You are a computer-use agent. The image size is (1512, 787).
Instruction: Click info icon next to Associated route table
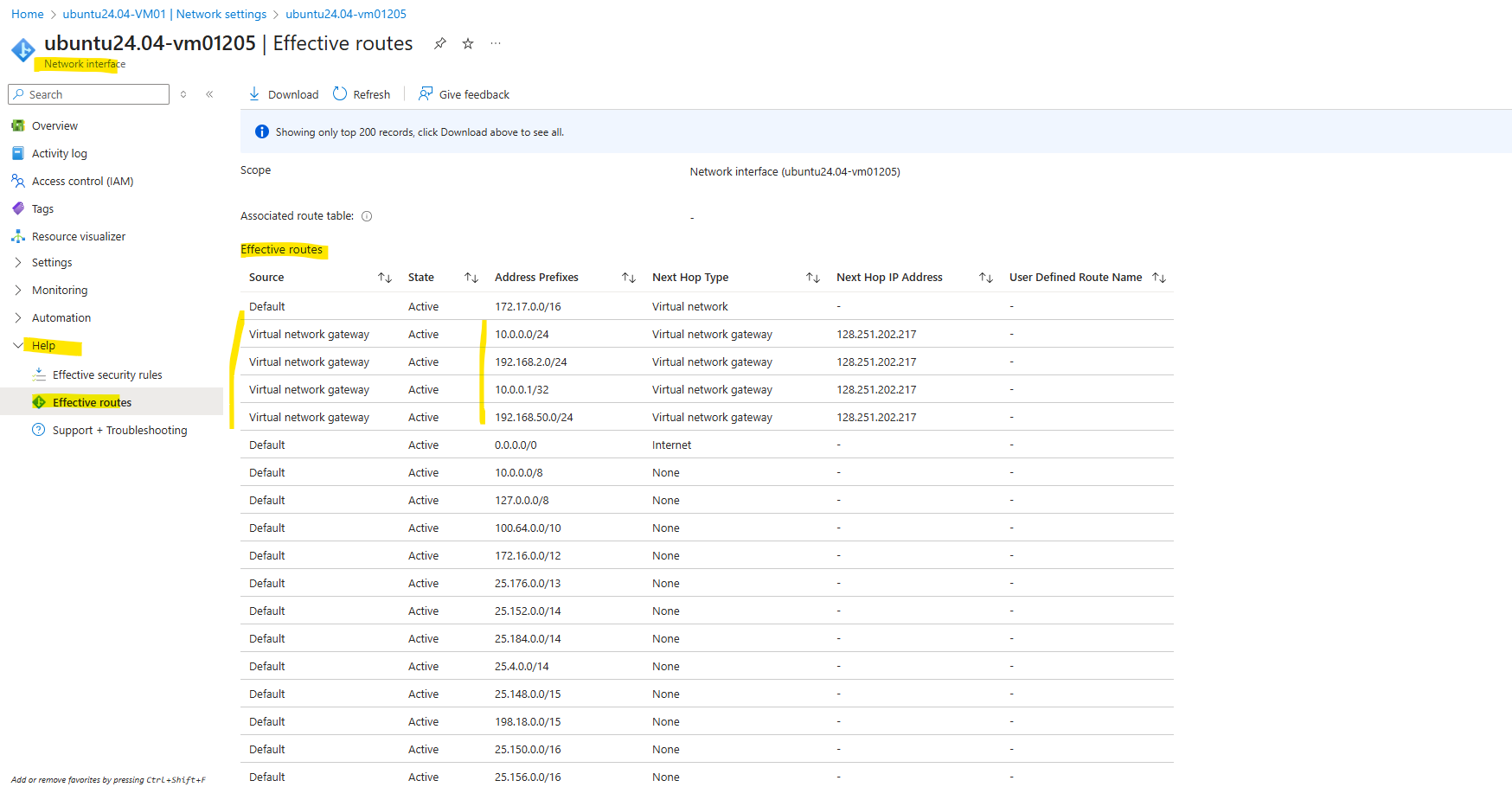pos(367,216)
